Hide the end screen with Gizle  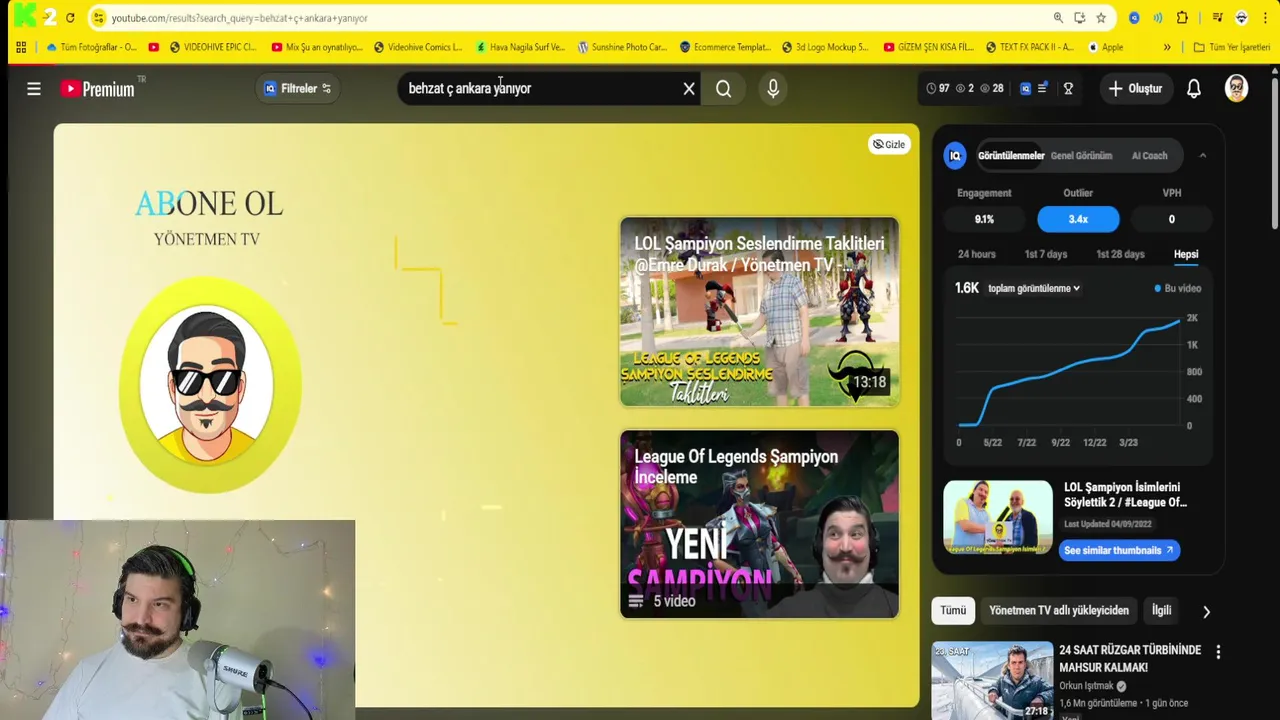click(x=889, y=144)
